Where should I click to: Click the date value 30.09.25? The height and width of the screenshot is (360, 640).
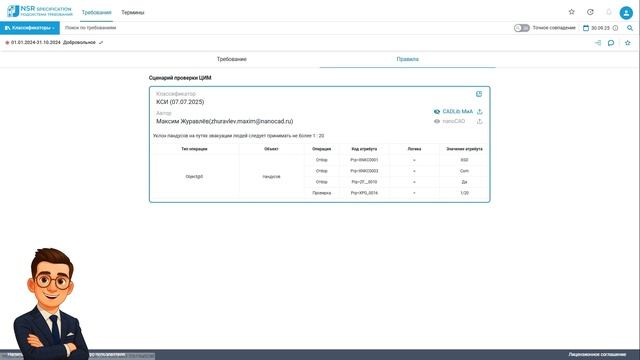pyautogui.click(x=600, y=28)
